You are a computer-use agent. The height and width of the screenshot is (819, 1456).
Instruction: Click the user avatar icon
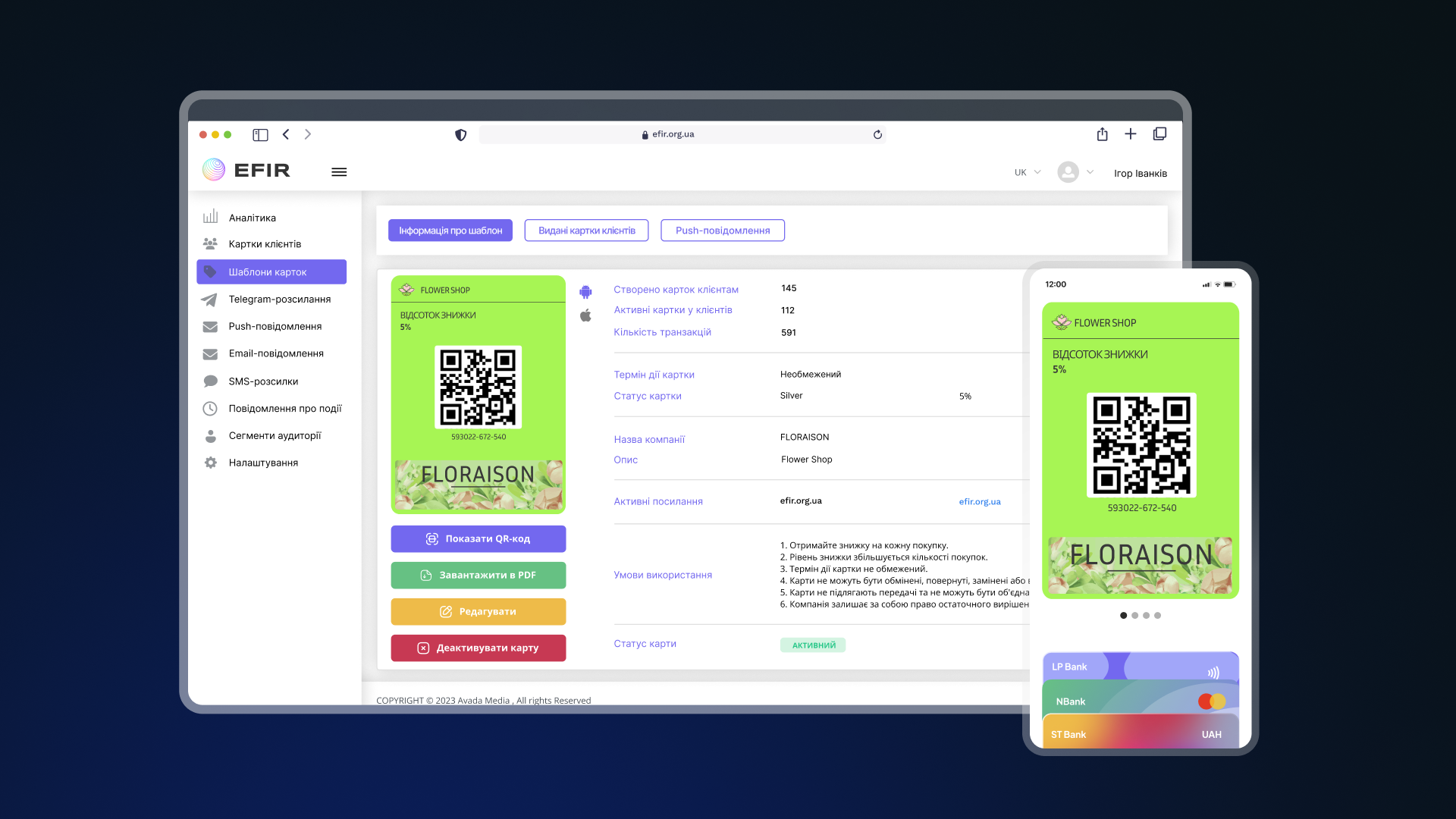click(1068, 172)
